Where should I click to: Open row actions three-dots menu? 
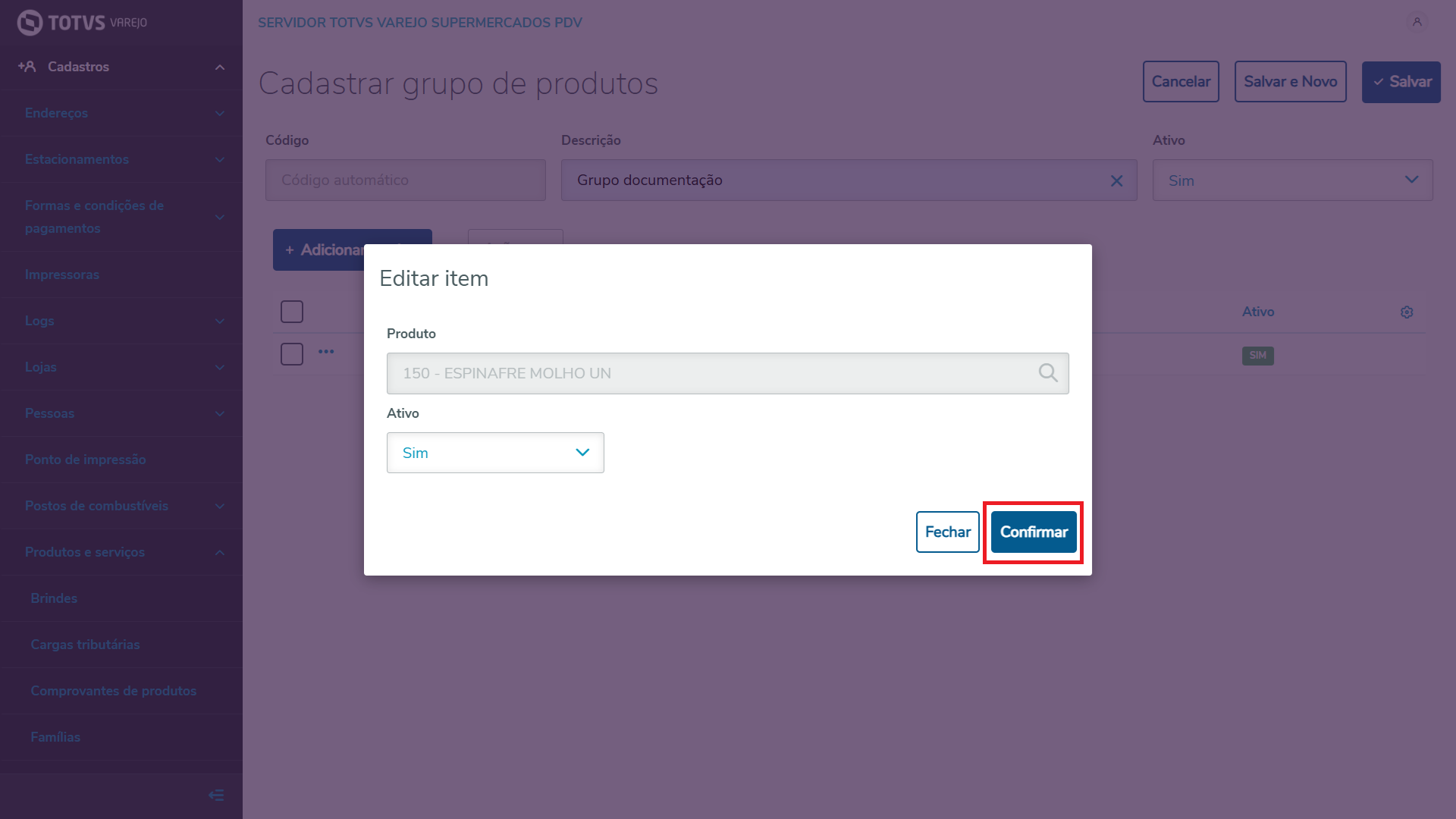[326, 352]
